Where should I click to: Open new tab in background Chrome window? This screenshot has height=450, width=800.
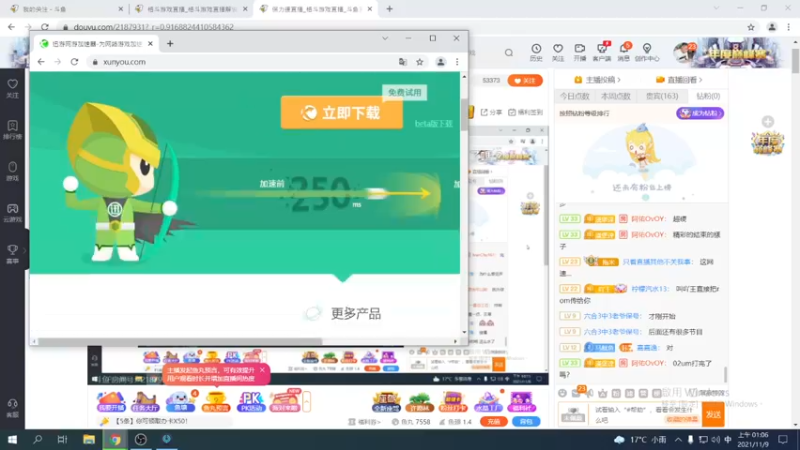[x=390, y=9]
